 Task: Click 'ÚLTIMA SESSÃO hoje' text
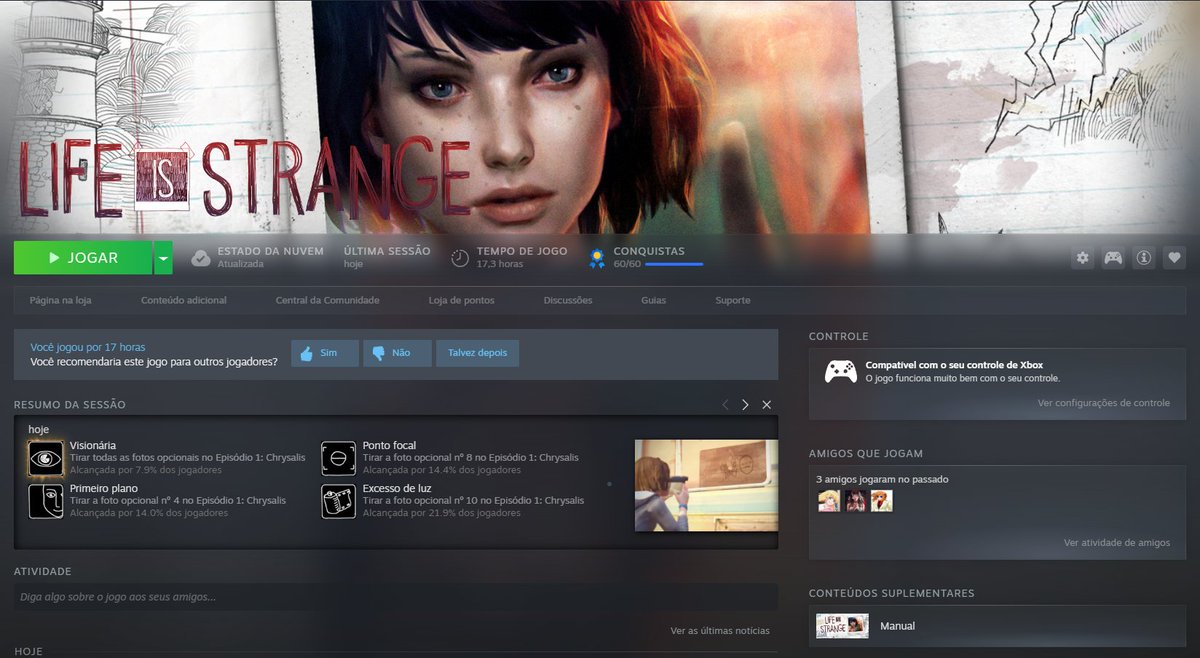coord(387,257)
